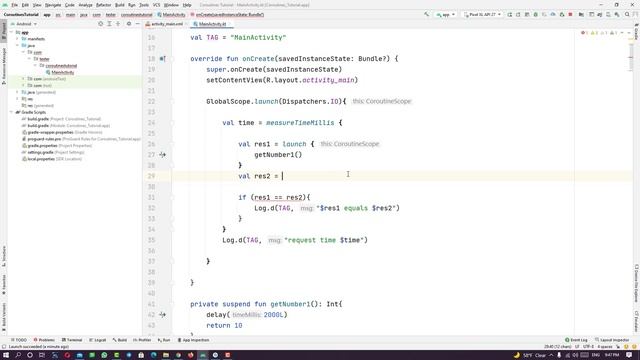The height and width of the screenshot is (360, 640).
Task: Select the MainActivity.kt tab
Action: pyautogui.click(x=212, y=24)
